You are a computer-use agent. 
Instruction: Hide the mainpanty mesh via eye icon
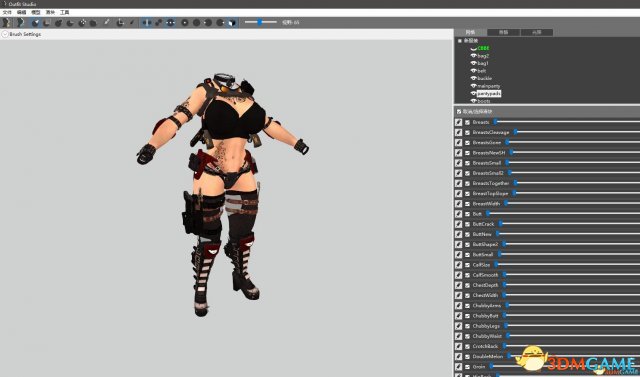pos(473,86)
